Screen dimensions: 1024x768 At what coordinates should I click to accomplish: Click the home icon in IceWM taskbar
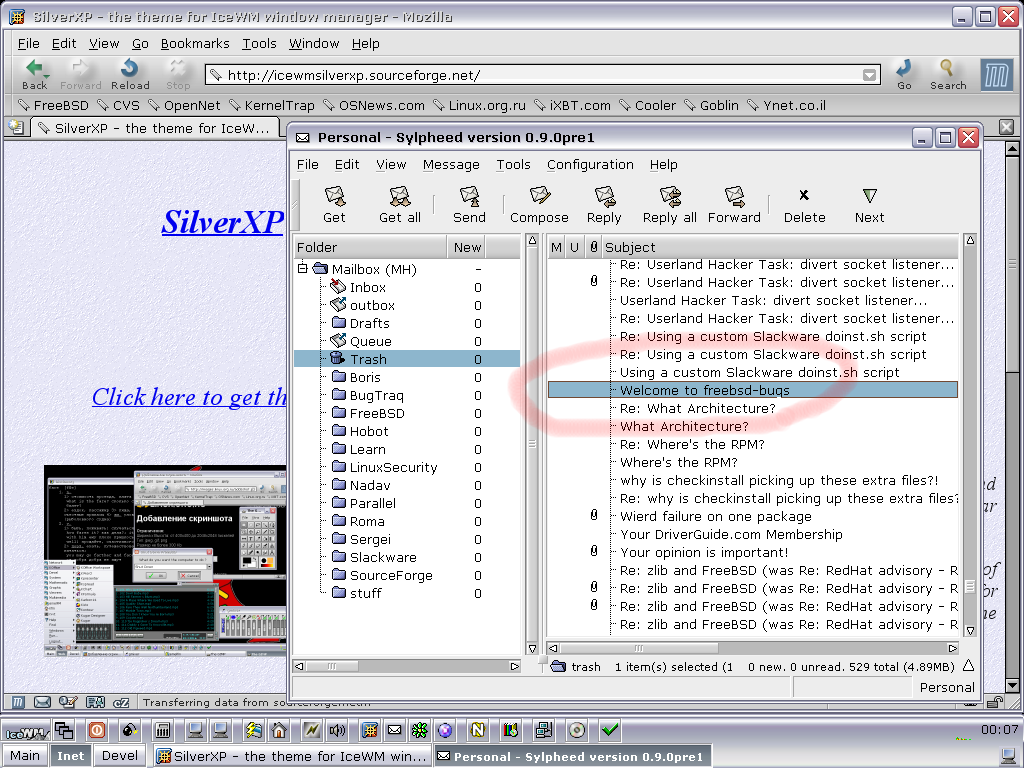279,730
